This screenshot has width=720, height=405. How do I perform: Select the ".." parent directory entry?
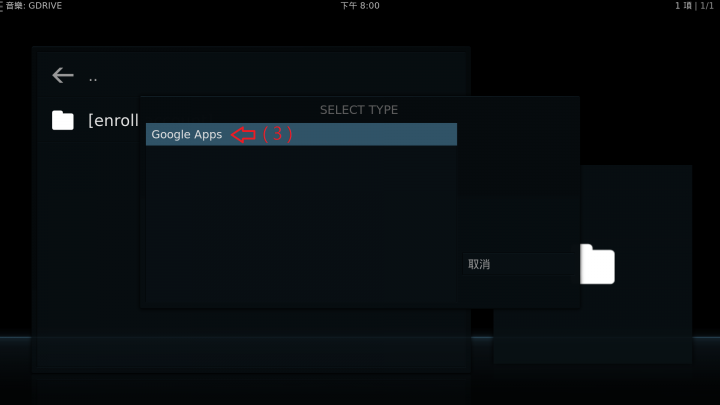93,78
